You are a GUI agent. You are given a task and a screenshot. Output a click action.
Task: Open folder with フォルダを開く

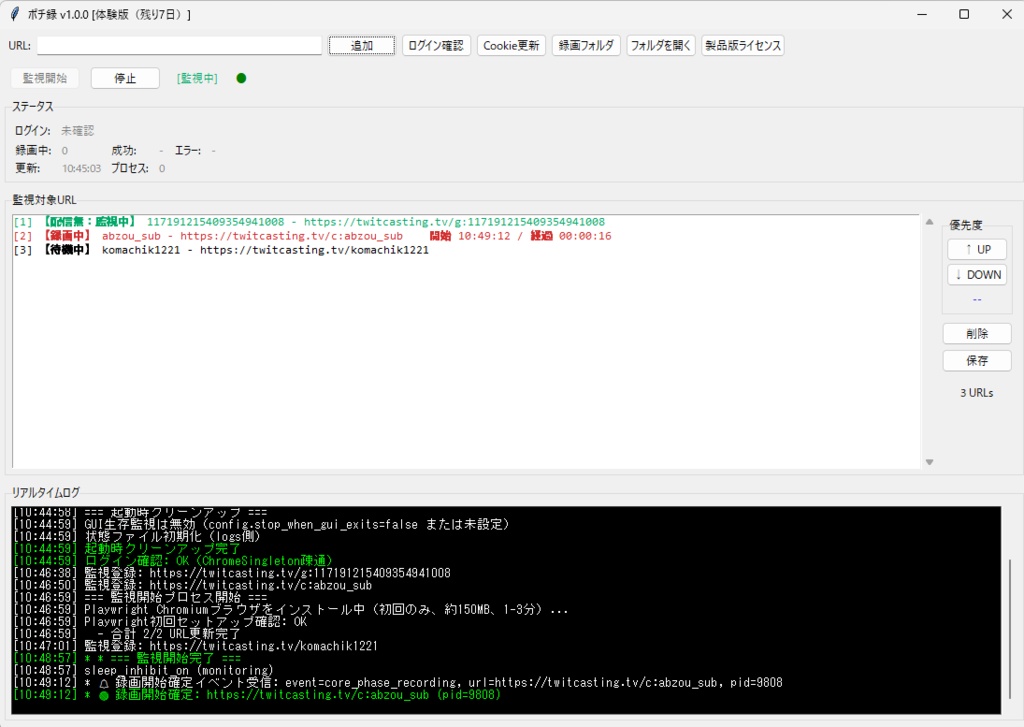pyautogui.click(x=661, y=45)
